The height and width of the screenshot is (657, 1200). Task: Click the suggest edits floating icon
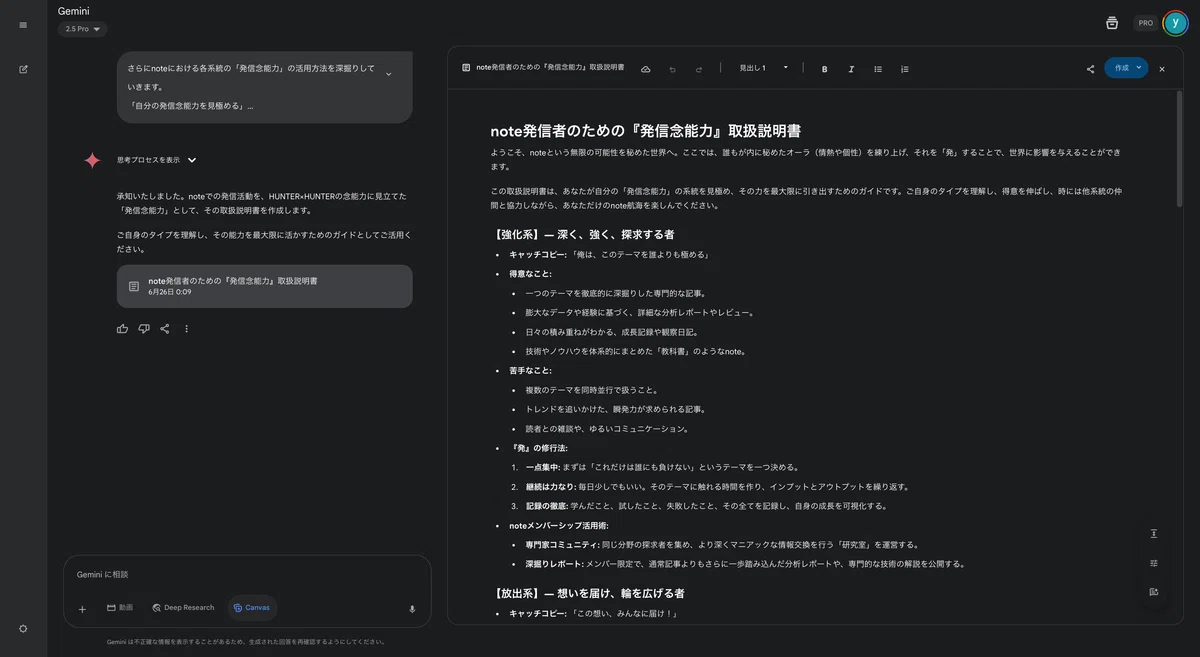1154,592
